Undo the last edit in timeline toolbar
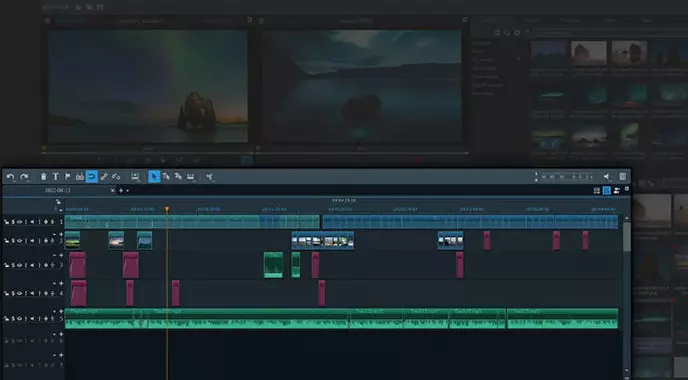The width and height of the screenshot is (688, 380). pos(11,177)
